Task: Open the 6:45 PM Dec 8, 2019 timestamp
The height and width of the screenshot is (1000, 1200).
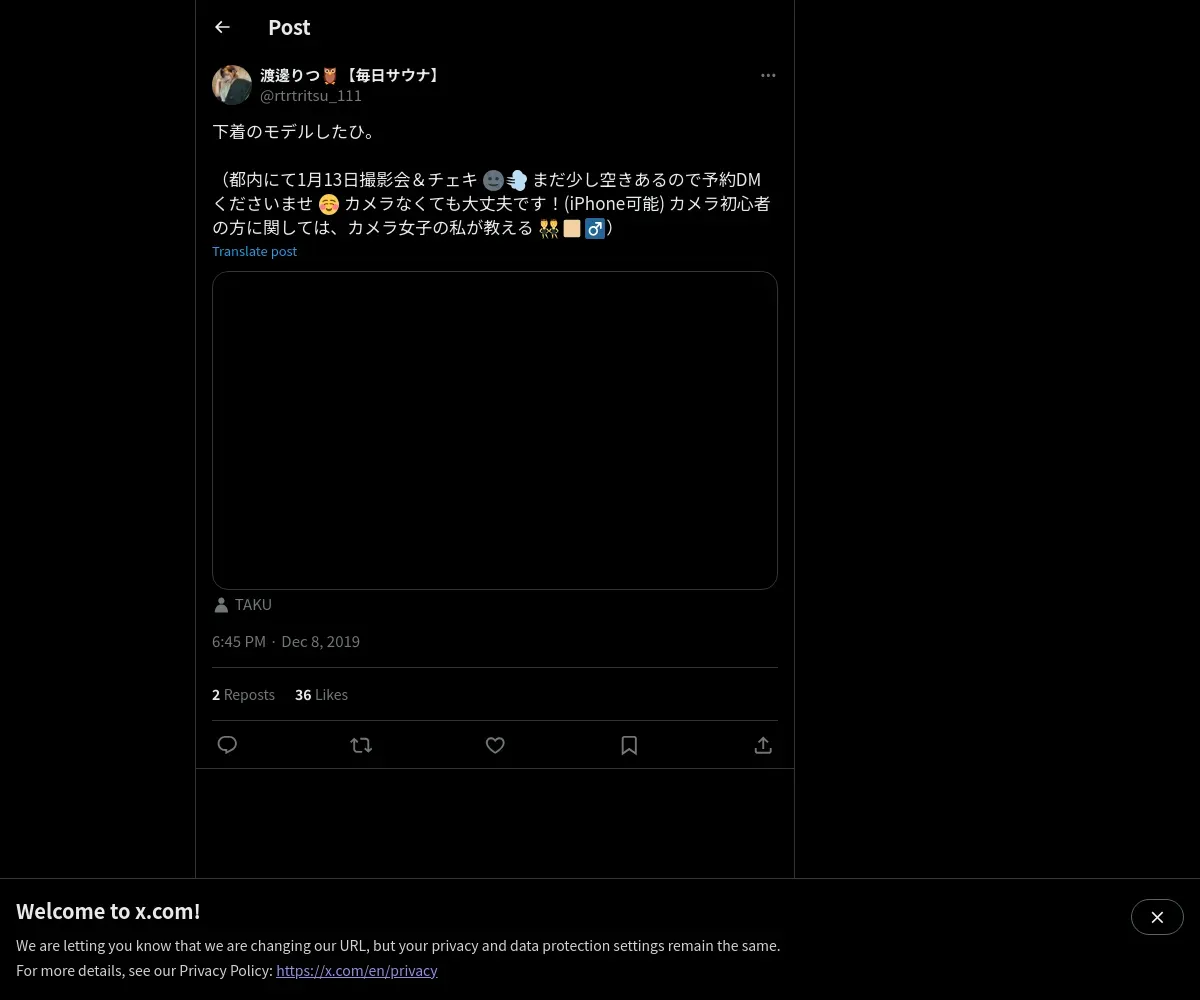Action: [286, 641]
